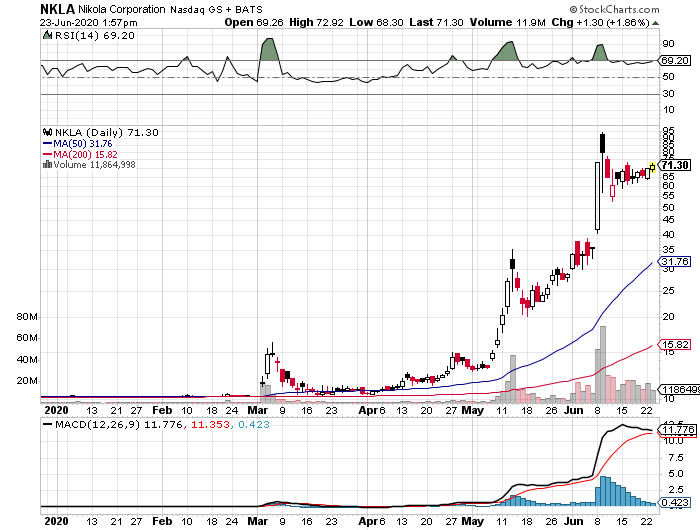Click the Low 68.30 value

click(x=376, y=22)
